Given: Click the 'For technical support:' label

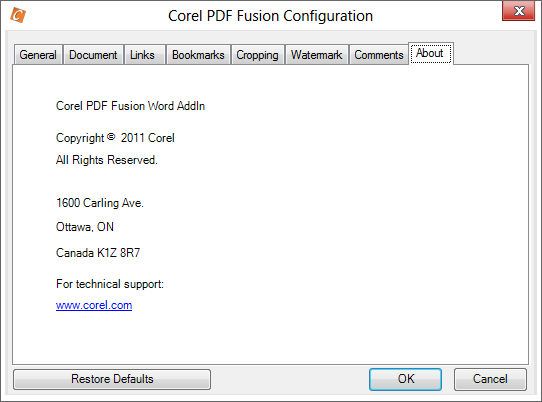Looking at the screenshot, I should coord(110,284).
